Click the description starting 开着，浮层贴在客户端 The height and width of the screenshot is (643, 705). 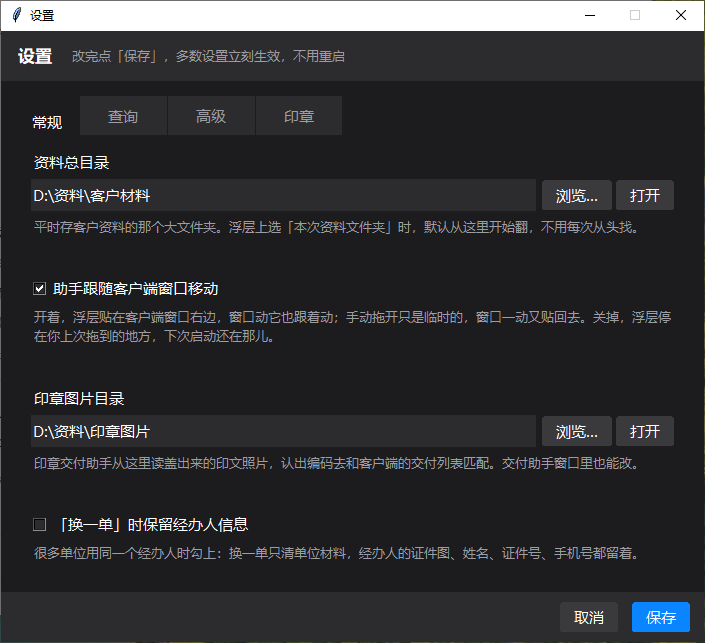tap(352, 326)
